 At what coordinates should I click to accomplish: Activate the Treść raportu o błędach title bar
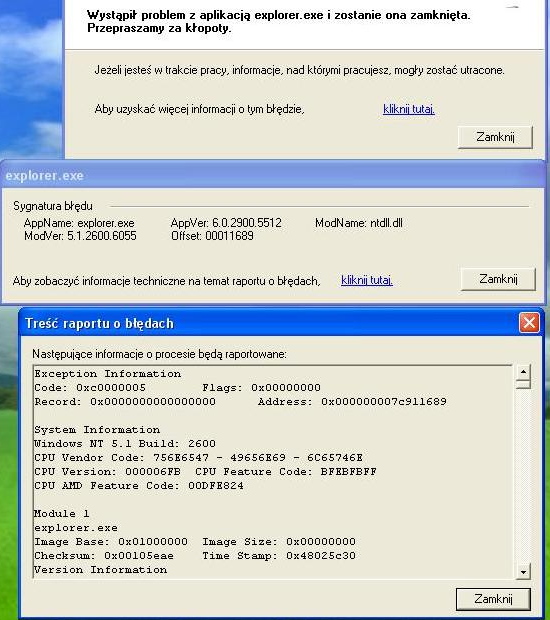click(269, 323)
